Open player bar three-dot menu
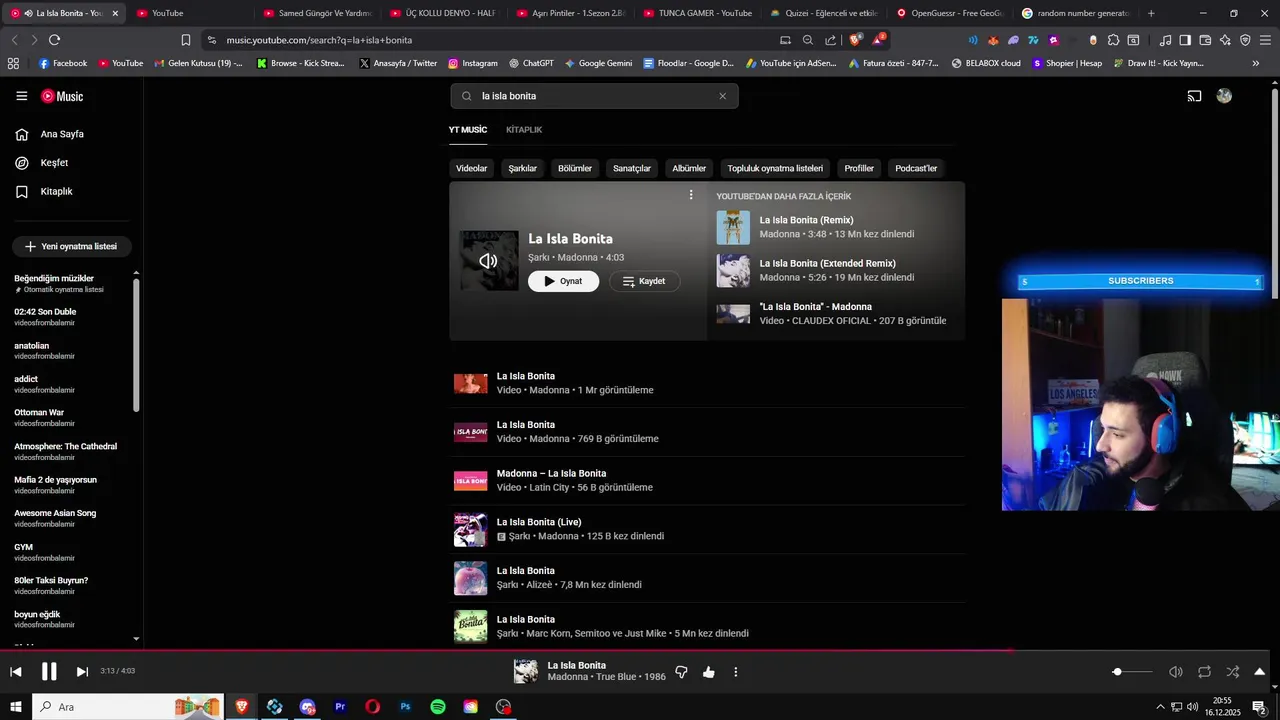Screen dimensions: 1280x720 [735, 672]
